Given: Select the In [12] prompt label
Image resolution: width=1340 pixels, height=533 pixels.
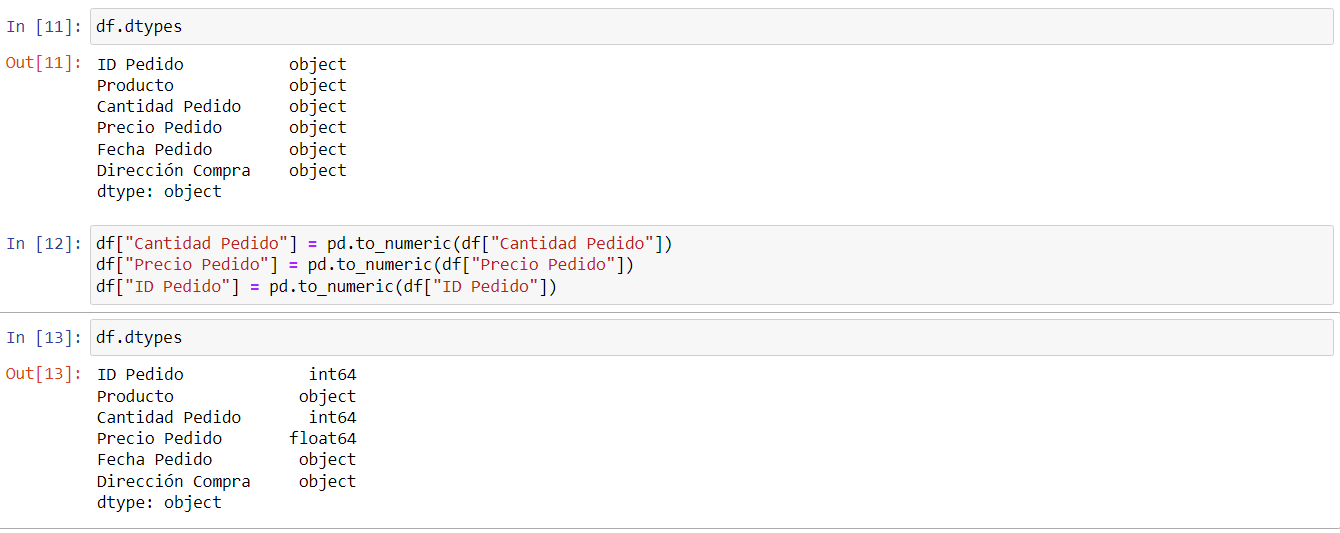Looking at the screenshot, I should [44, 244].
